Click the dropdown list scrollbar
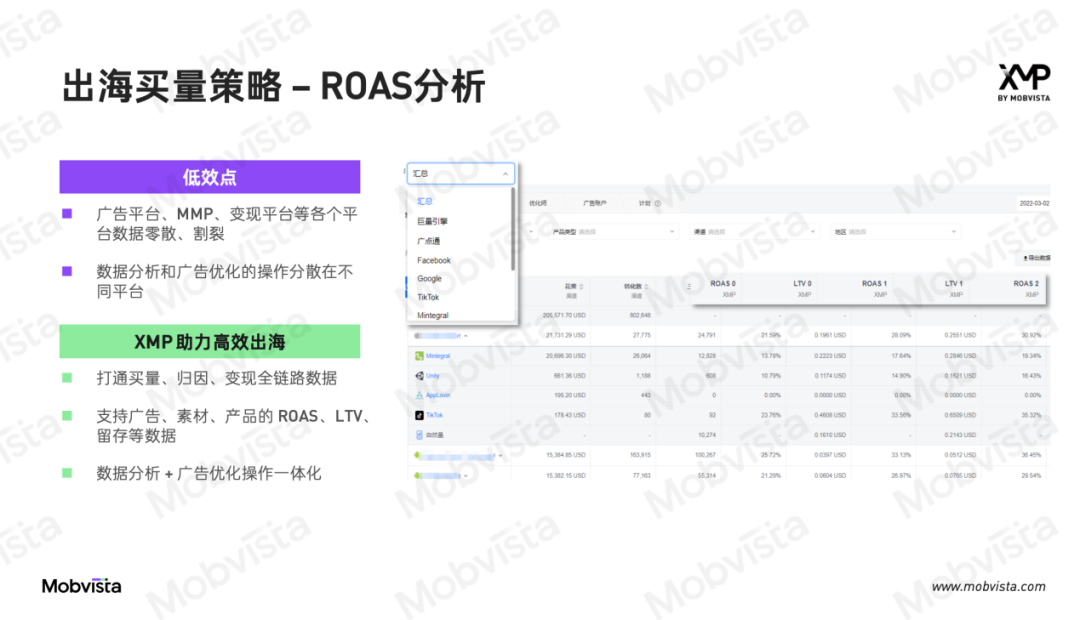The image size is (1080, 620). pos(512,229)
